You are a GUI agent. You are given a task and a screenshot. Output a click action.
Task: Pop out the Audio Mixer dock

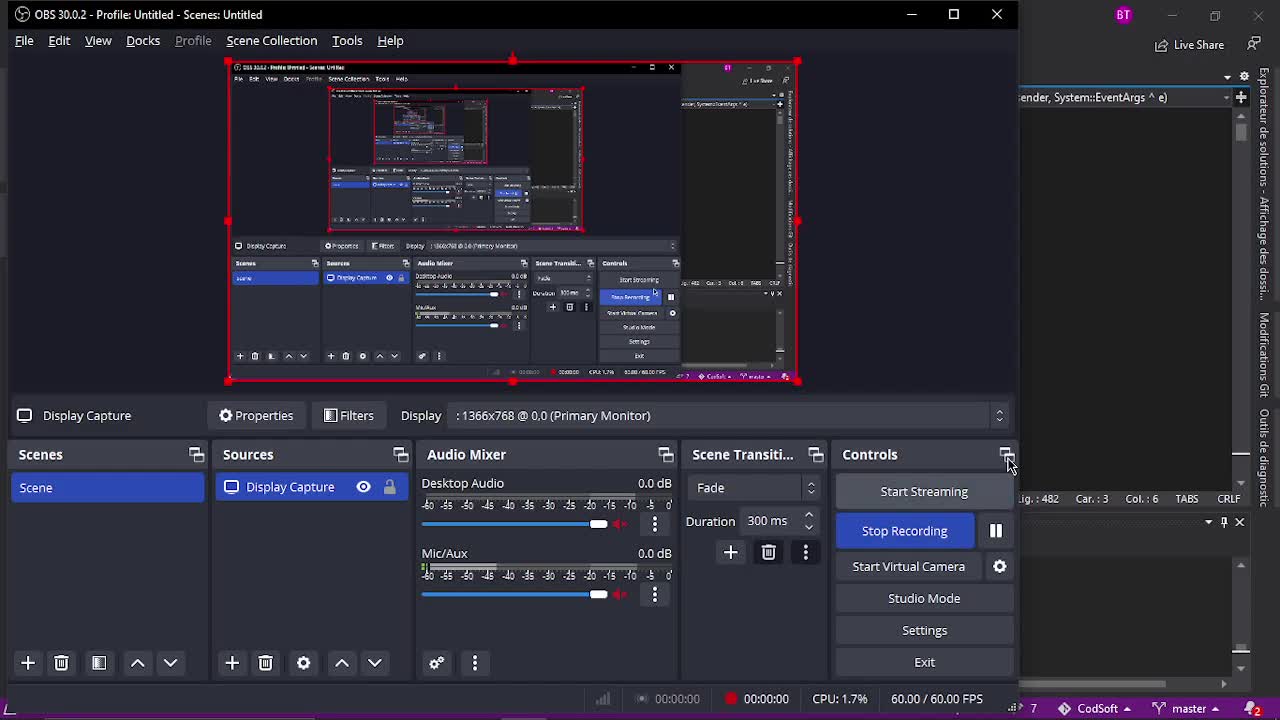click(665, 455)
